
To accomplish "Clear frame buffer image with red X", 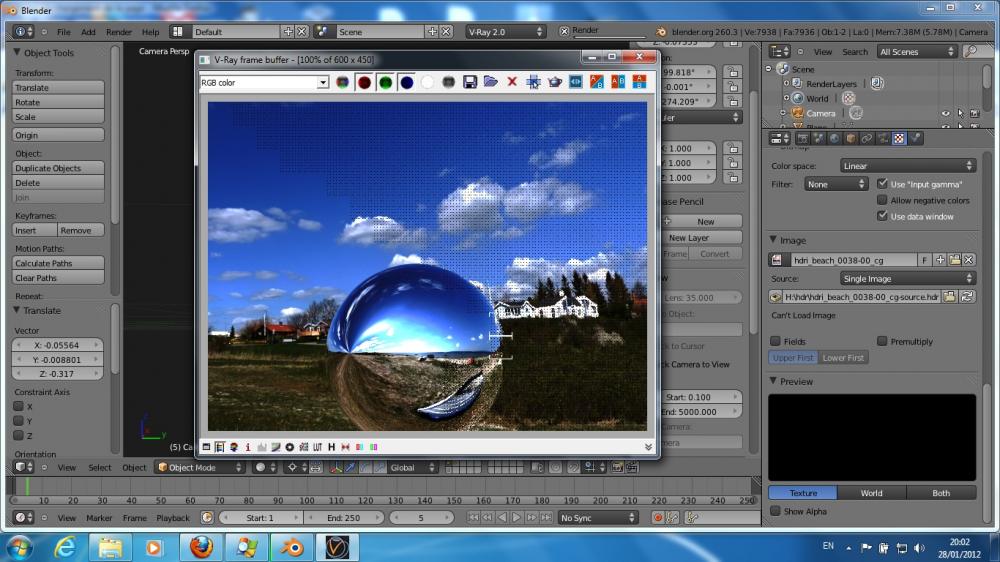I will point(512,82).
